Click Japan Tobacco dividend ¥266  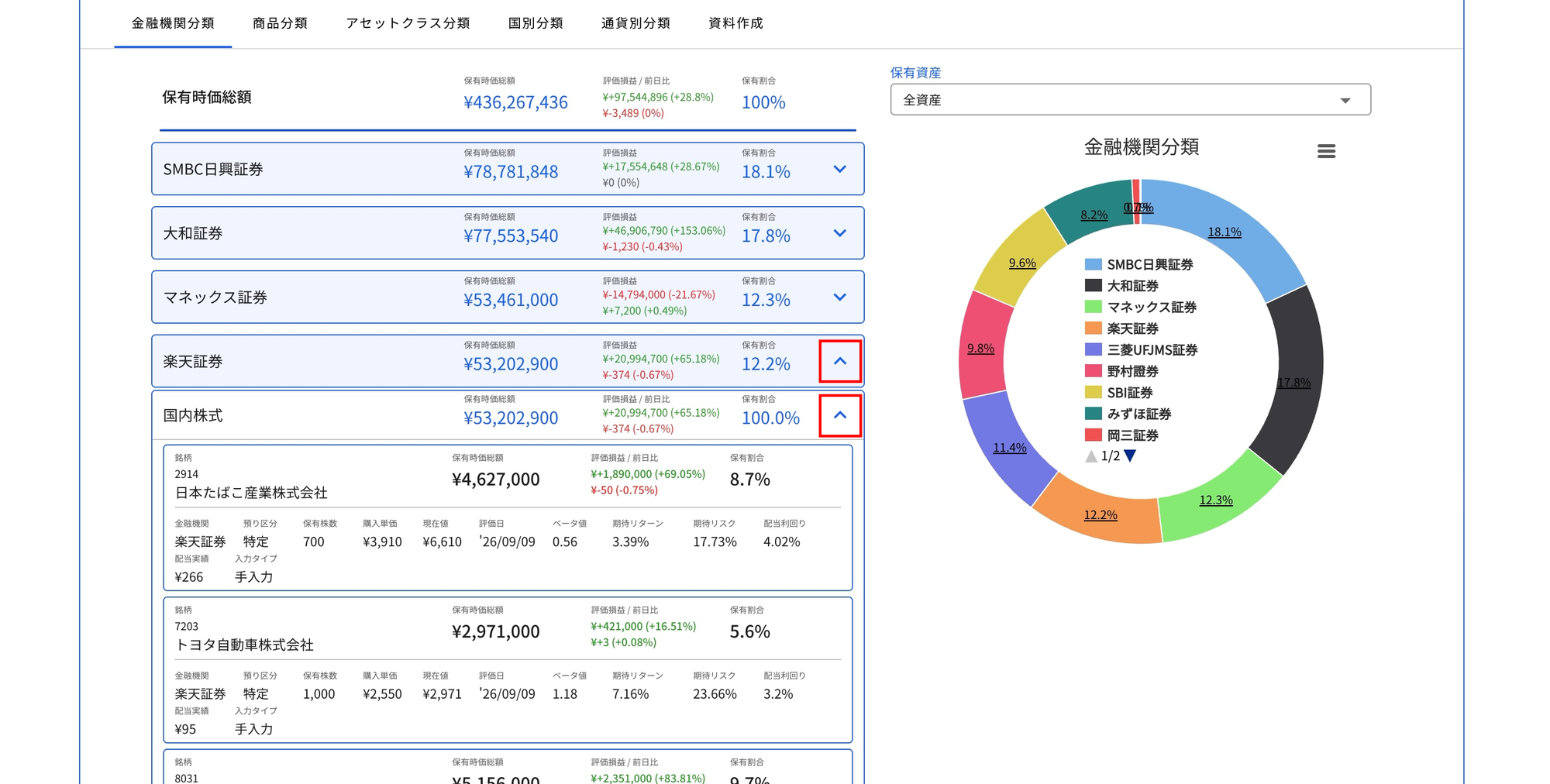(188, 577)
